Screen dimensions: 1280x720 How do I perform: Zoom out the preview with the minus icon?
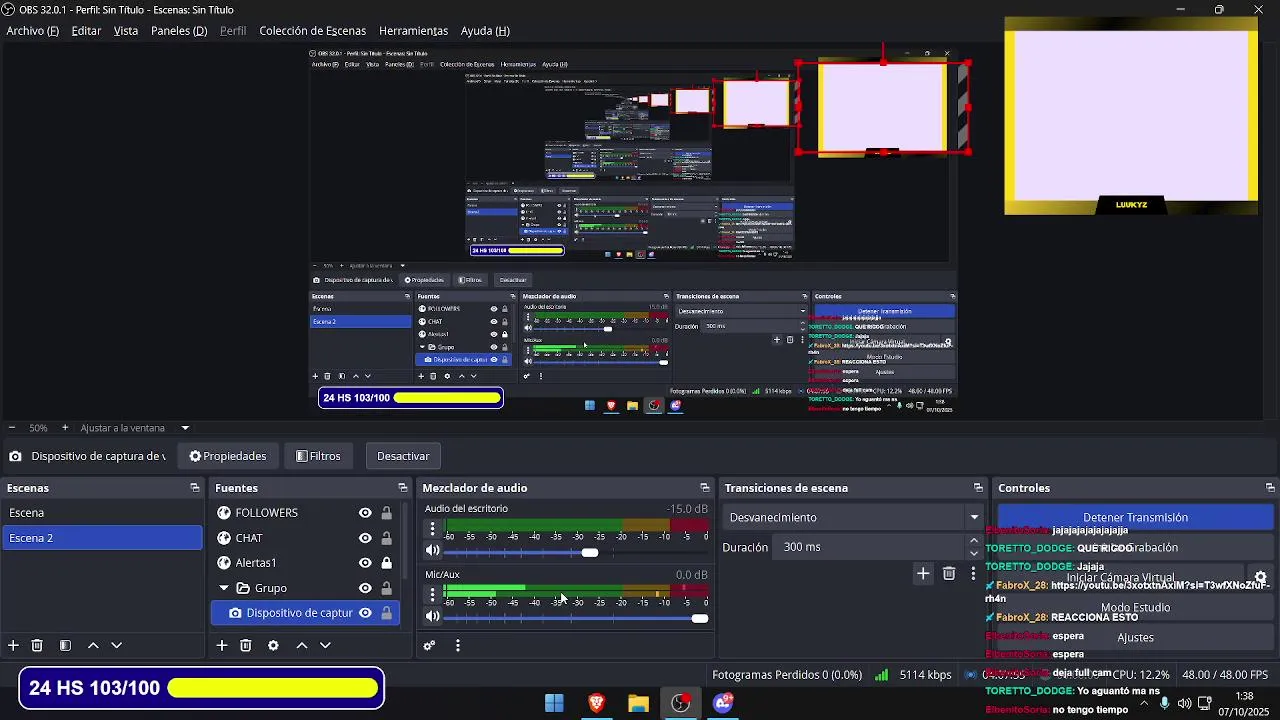tap(11, 428)
